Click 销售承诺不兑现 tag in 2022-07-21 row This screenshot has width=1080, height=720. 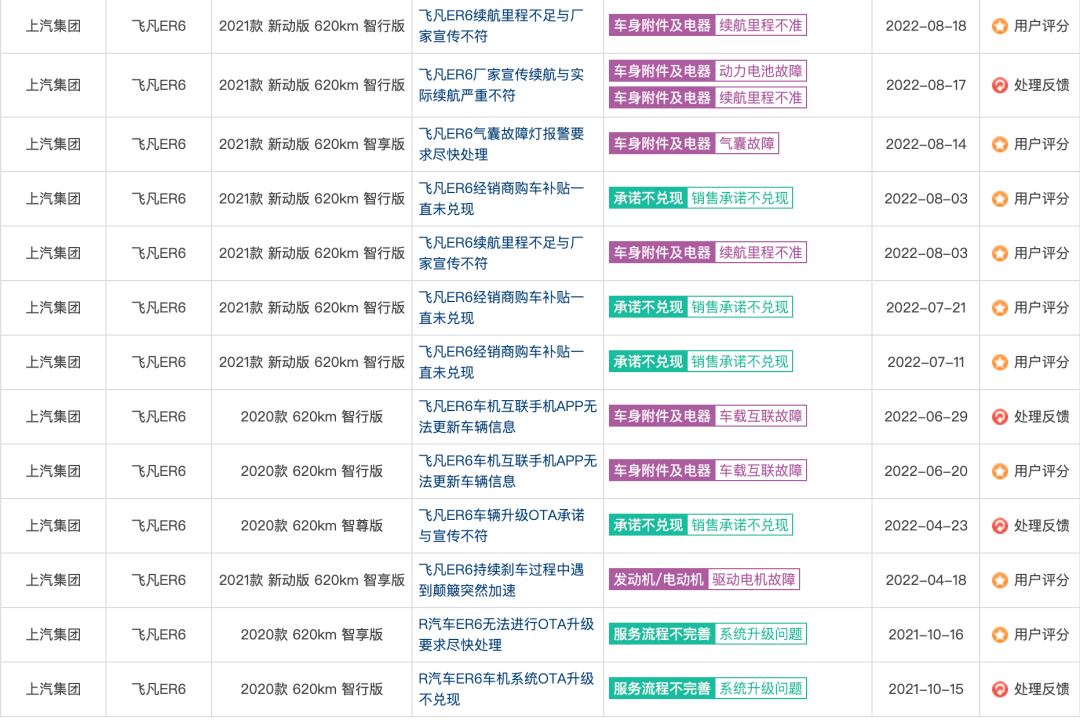[740, 307]
